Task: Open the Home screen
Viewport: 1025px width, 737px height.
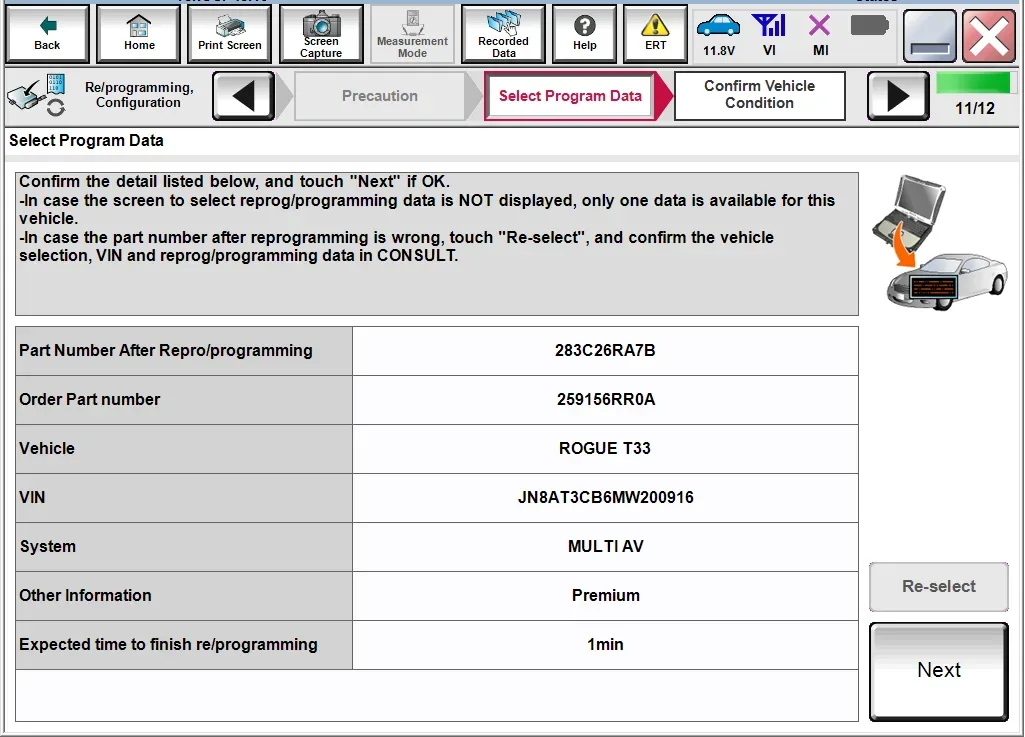Action: [x=139, y=34]
